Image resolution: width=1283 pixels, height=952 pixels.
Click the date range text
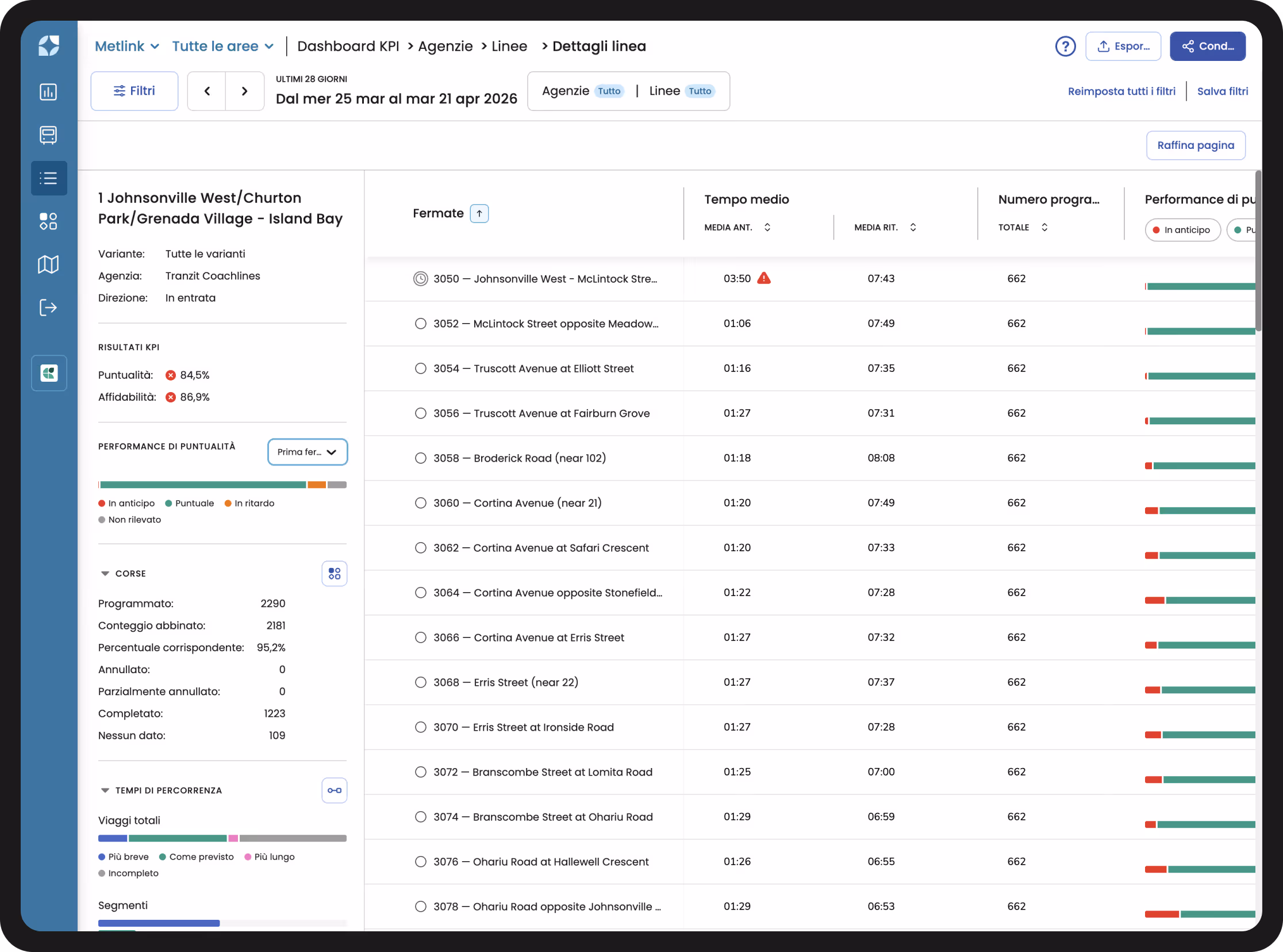[x=397, y=99]
